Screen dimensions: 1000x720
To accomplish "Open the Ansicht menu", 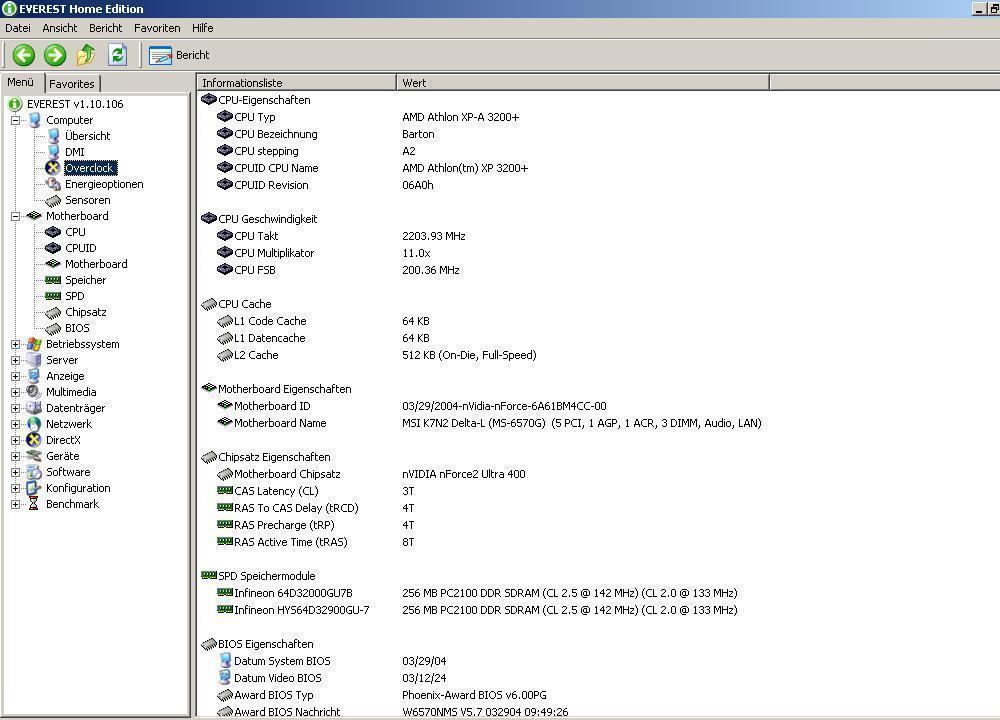I will click(x=59, y=28).
